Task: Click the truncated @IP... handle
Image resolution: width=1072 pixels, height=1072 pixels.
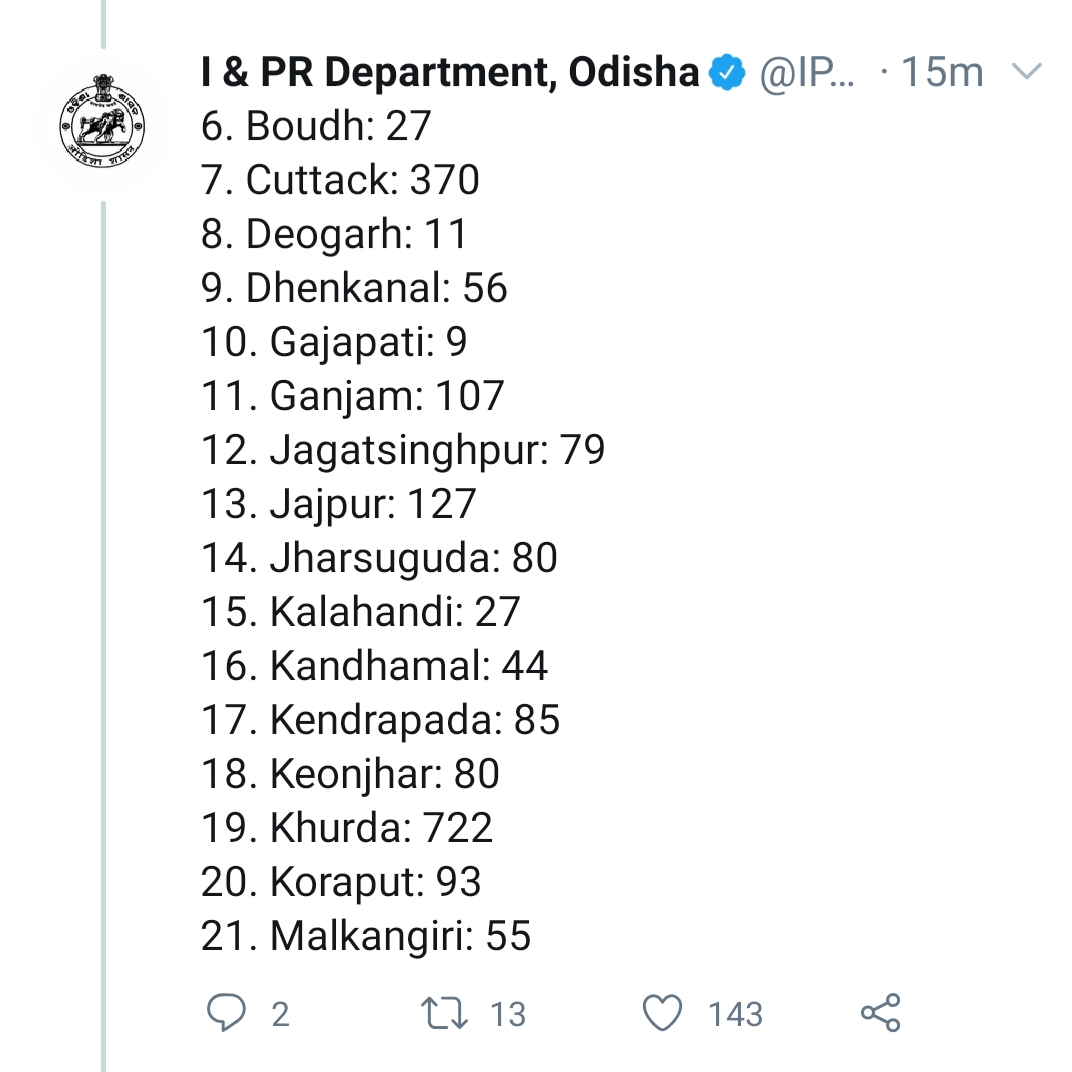Action: click(x=808, y=73)
